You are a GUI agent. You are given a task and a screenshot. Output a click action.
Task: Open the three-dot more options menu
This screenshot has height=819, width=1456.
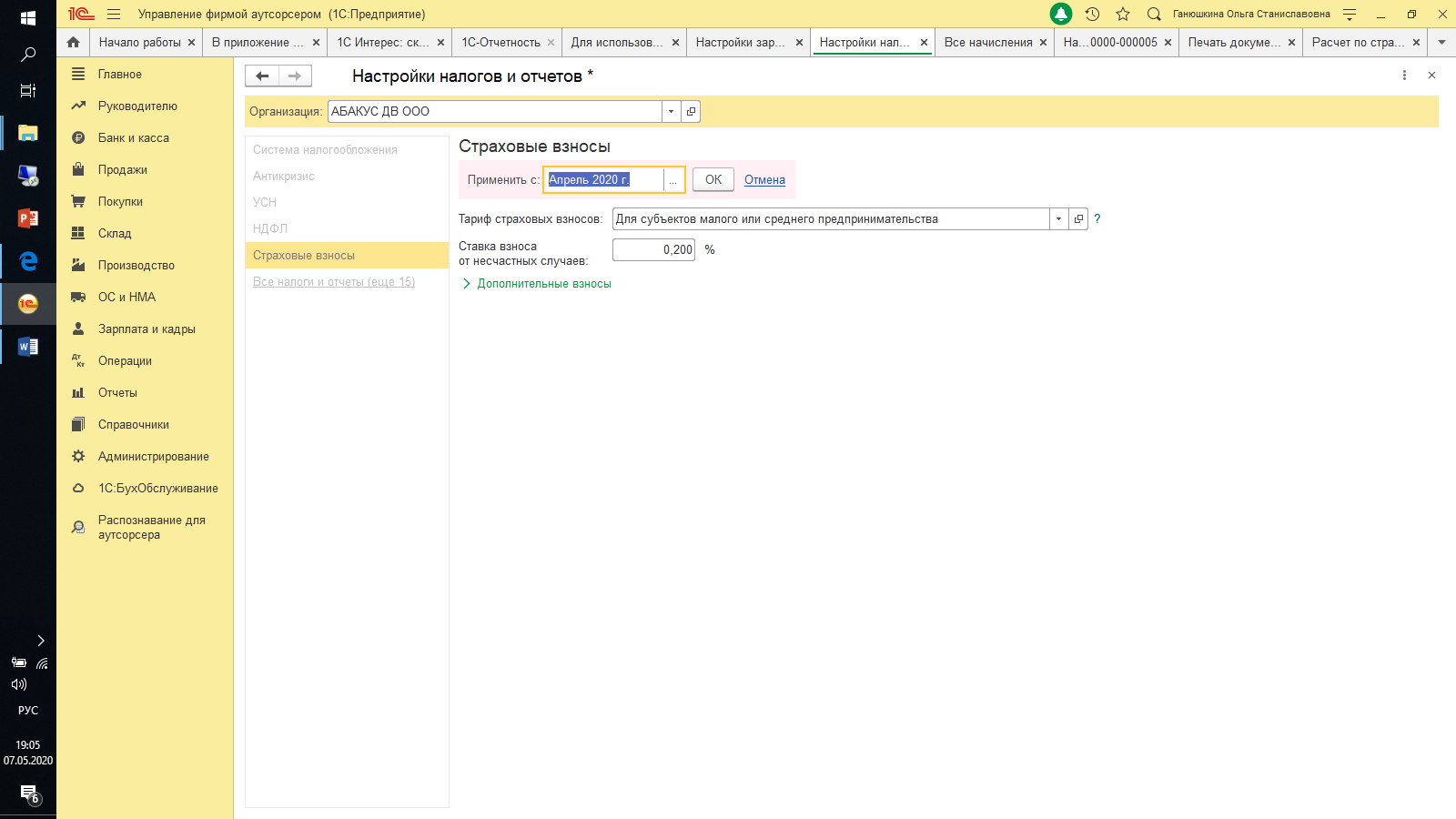[x=1404, y=76]
